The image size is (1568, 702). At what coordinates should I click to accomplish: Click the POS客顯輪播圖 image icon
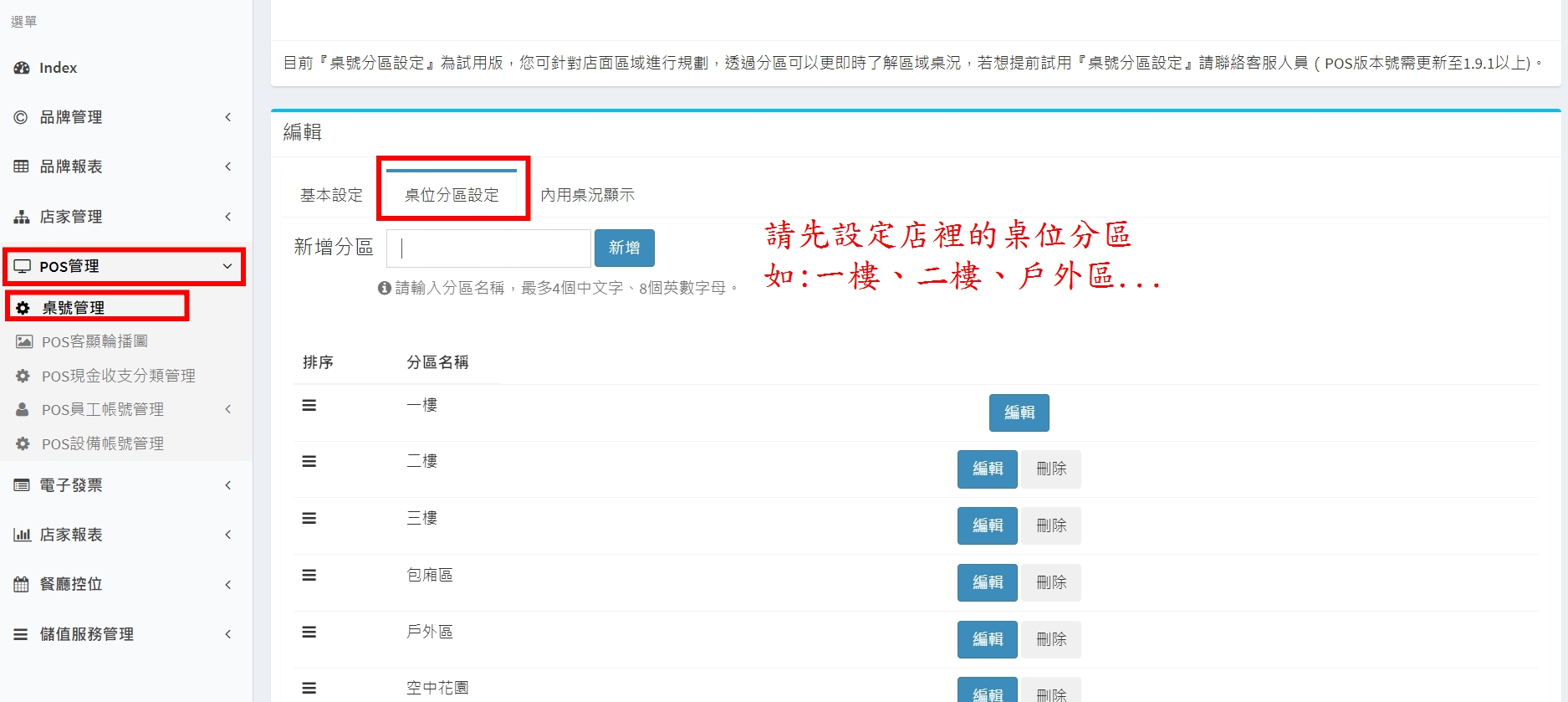24,341
